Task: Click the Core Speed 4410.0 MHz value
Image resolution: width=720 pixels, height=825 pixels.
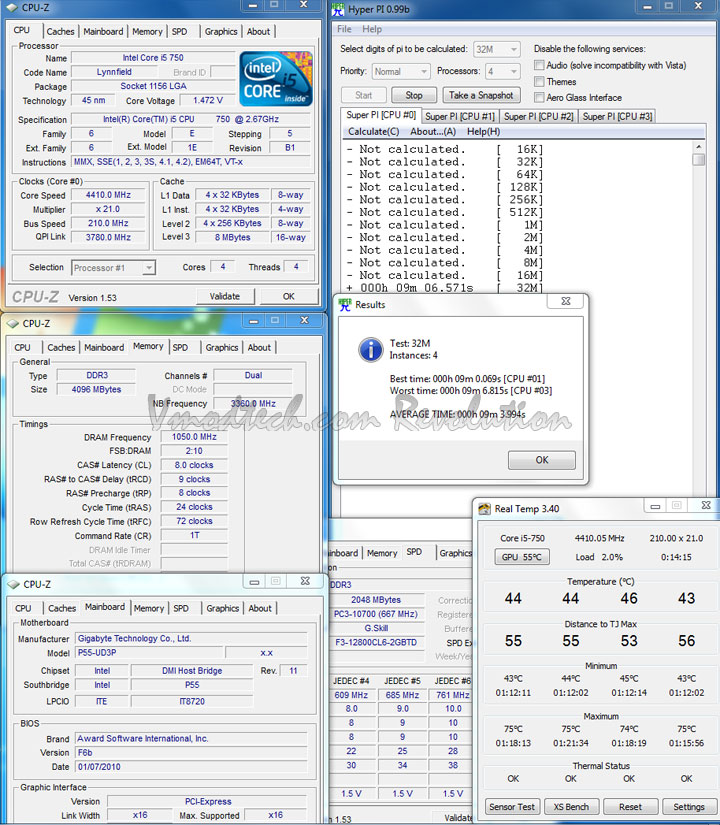Action: pyautogui.click(x=108, y=195)
